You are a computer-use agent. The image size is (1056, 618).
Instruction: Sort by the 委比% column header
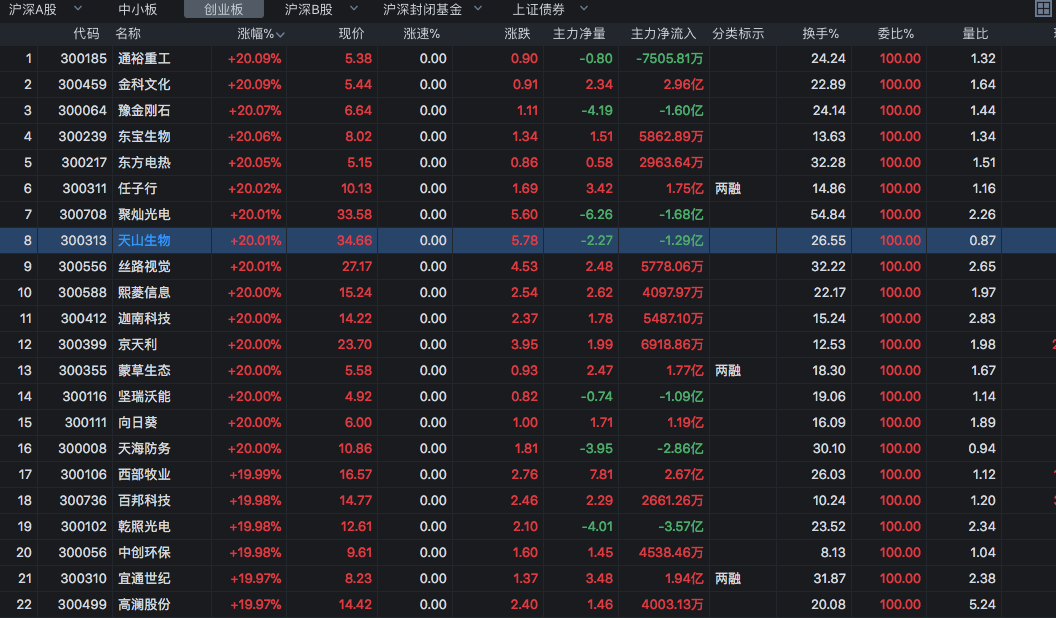tap(896, 34)
